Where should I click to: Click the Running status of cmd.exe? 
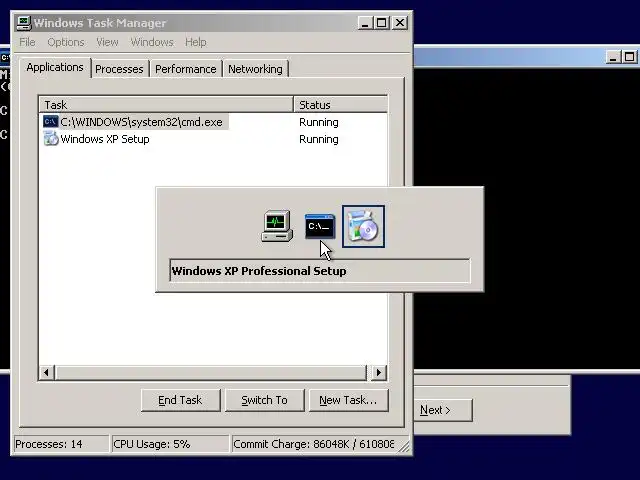[x=319, y=122]
